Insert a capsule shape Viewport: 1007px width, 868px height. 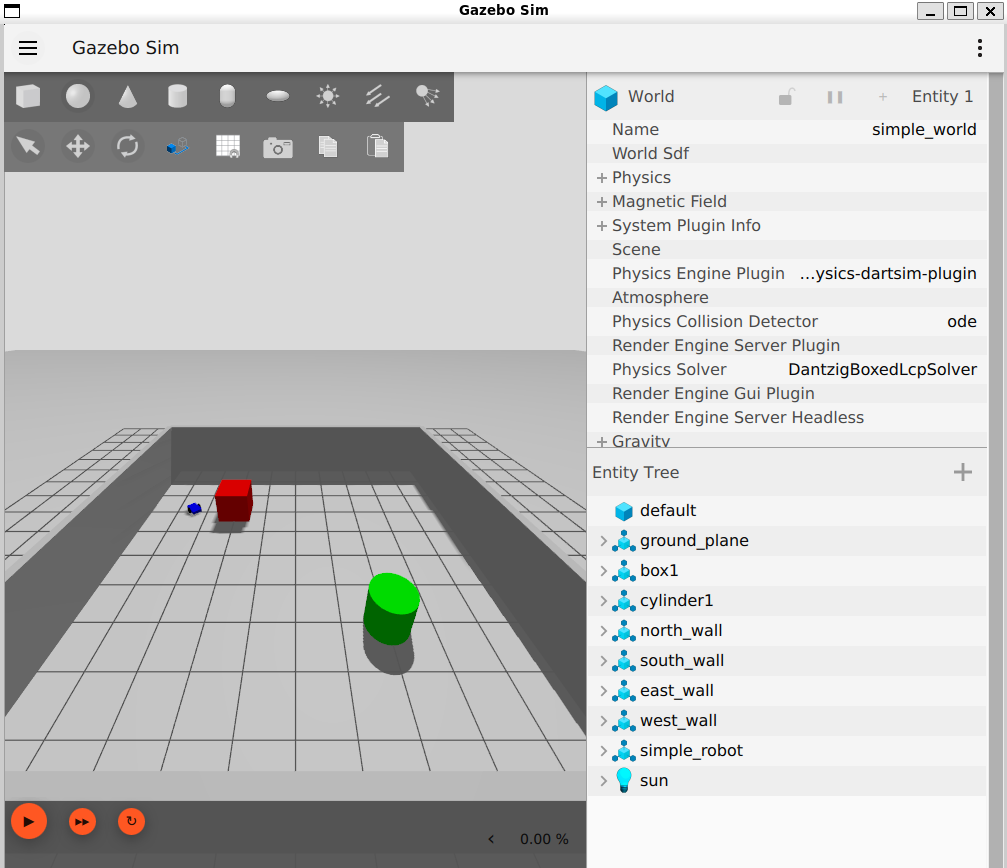[x=227, y=96]
